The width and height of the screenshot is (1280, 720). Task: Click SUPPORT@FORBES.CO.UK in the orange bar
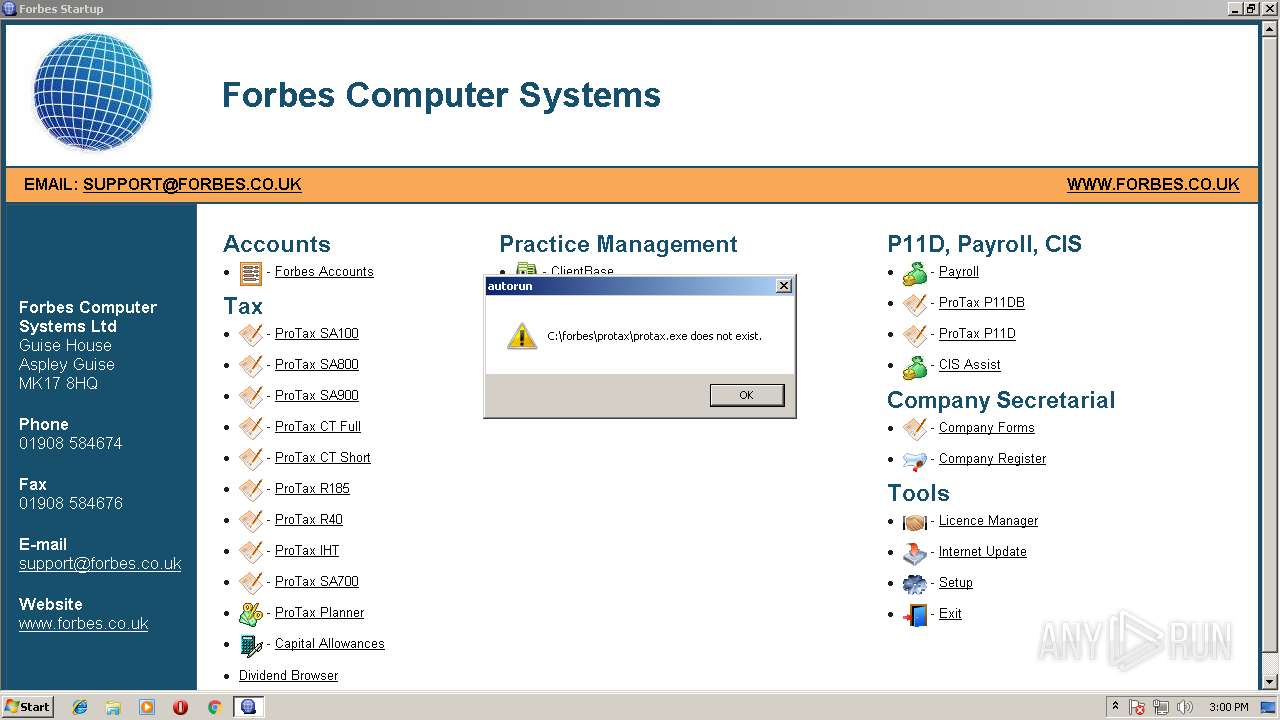coord(192,185)
